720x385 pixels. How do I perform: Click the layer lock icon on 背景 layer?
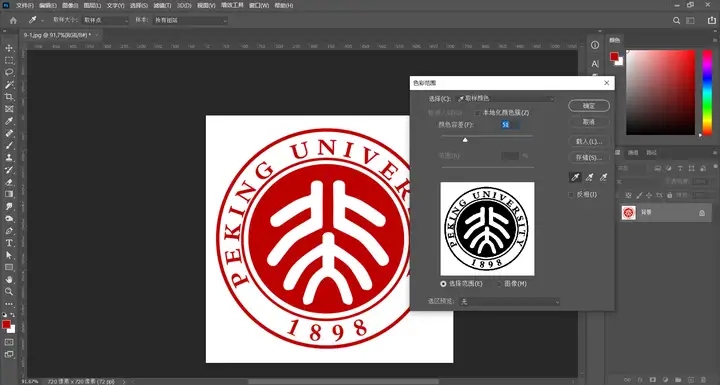coord(702,213)
